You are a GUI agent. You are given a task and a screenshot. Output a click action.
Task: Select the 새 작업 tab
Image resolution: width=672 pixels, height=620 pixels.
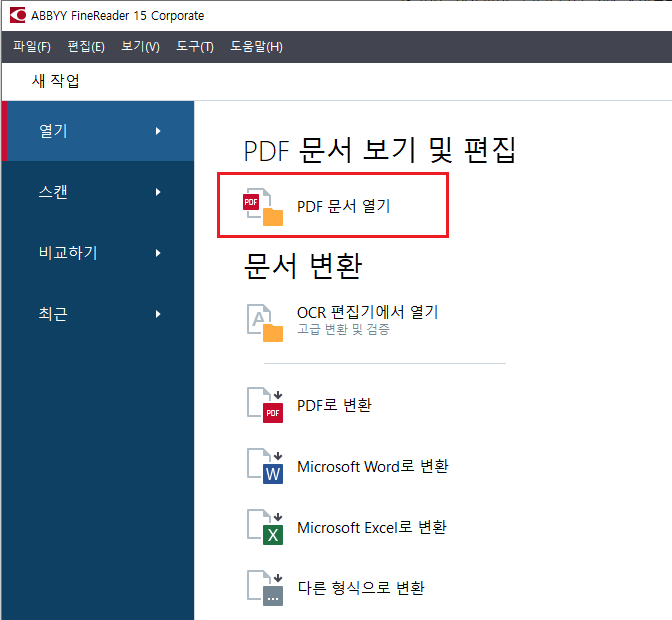(x=56, y=81)
